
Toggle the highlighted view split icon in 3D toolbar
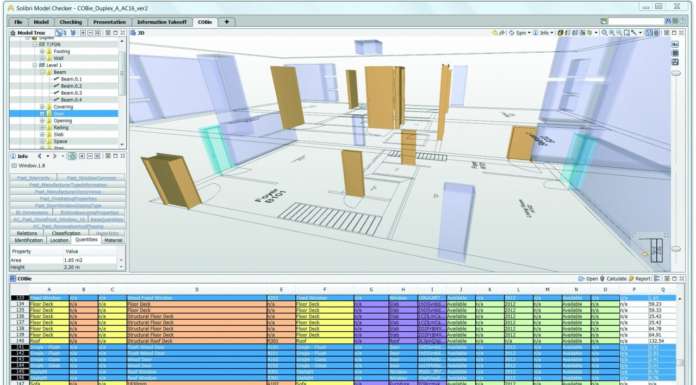pyautogui.click(x=649, y=33)
